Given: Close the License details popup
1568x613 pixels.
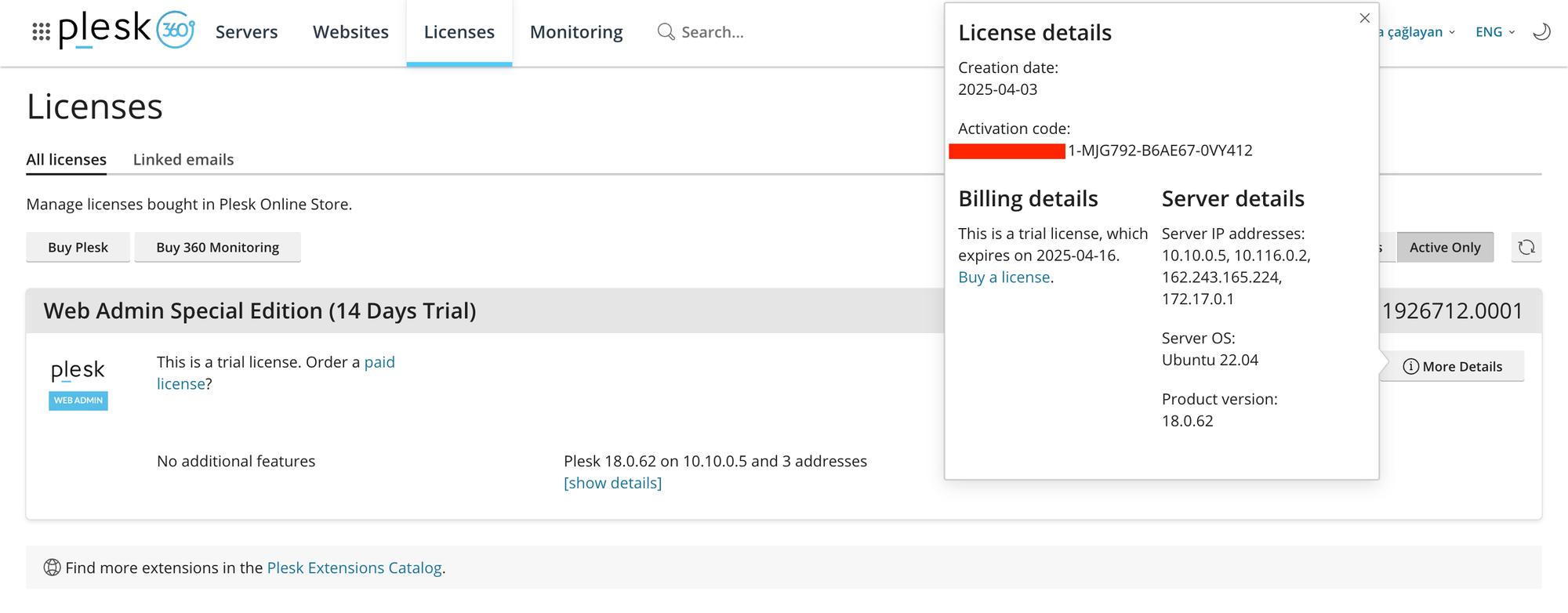Looking at the screenshot, I should (1365, 18).
